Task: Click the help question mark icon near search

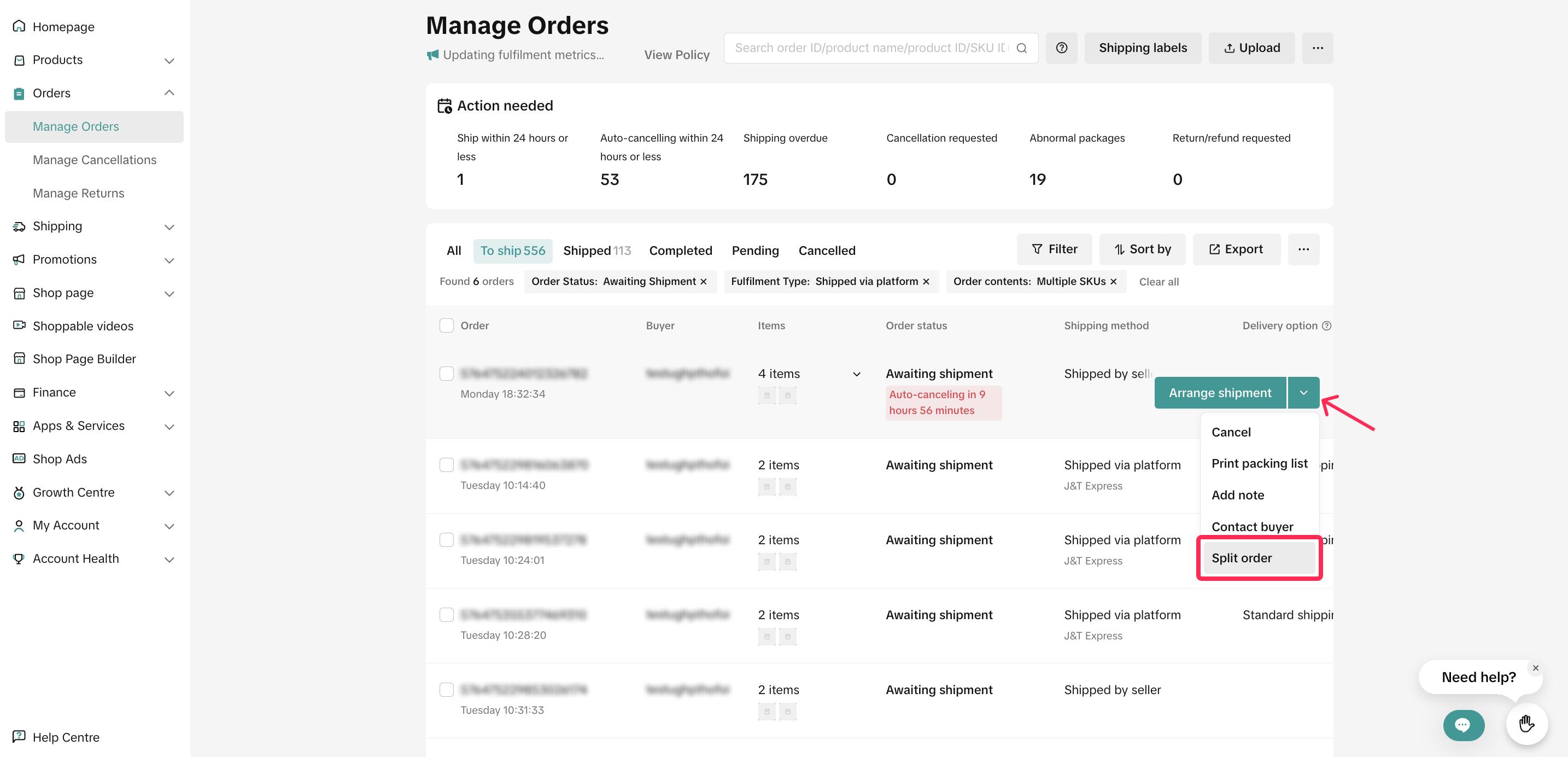Action: click(1061, 48)
